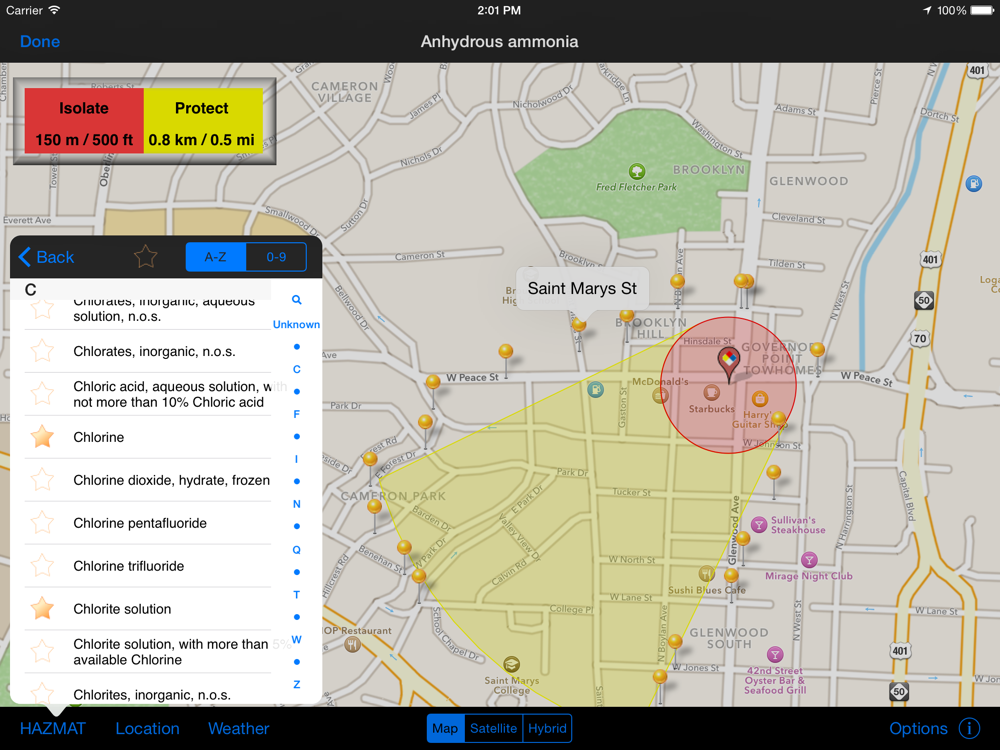Screen dimensions: 1000x750
Task: Tap blue gas station icon near Glenwood
Action: (x=973, y=184)
